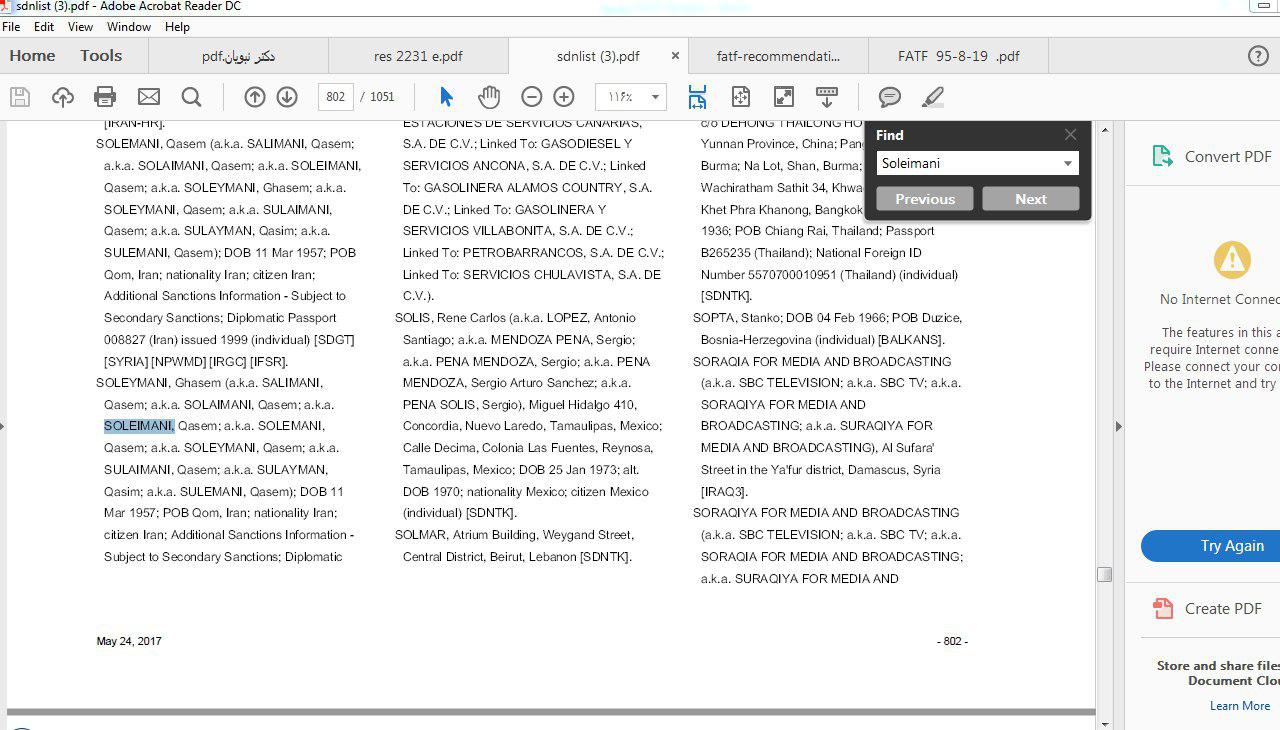The height and width of the screenshot is (730, 1280).
Task: Close the Find panel
Action: 1070,134
